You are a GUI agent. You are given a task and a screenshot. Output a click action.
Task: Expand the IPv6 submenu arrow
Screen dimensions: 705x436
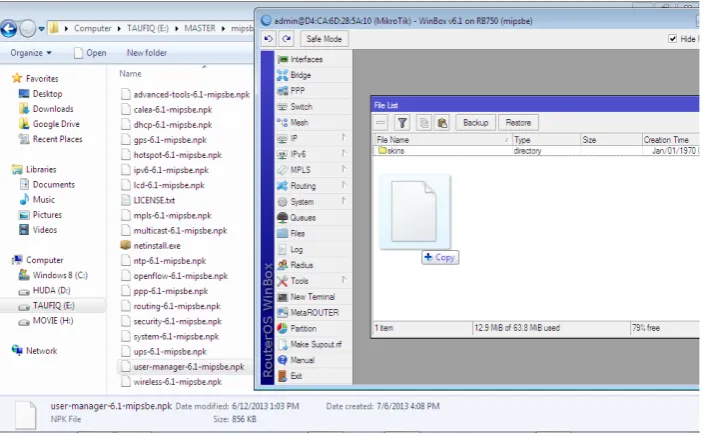click(344, 154)
